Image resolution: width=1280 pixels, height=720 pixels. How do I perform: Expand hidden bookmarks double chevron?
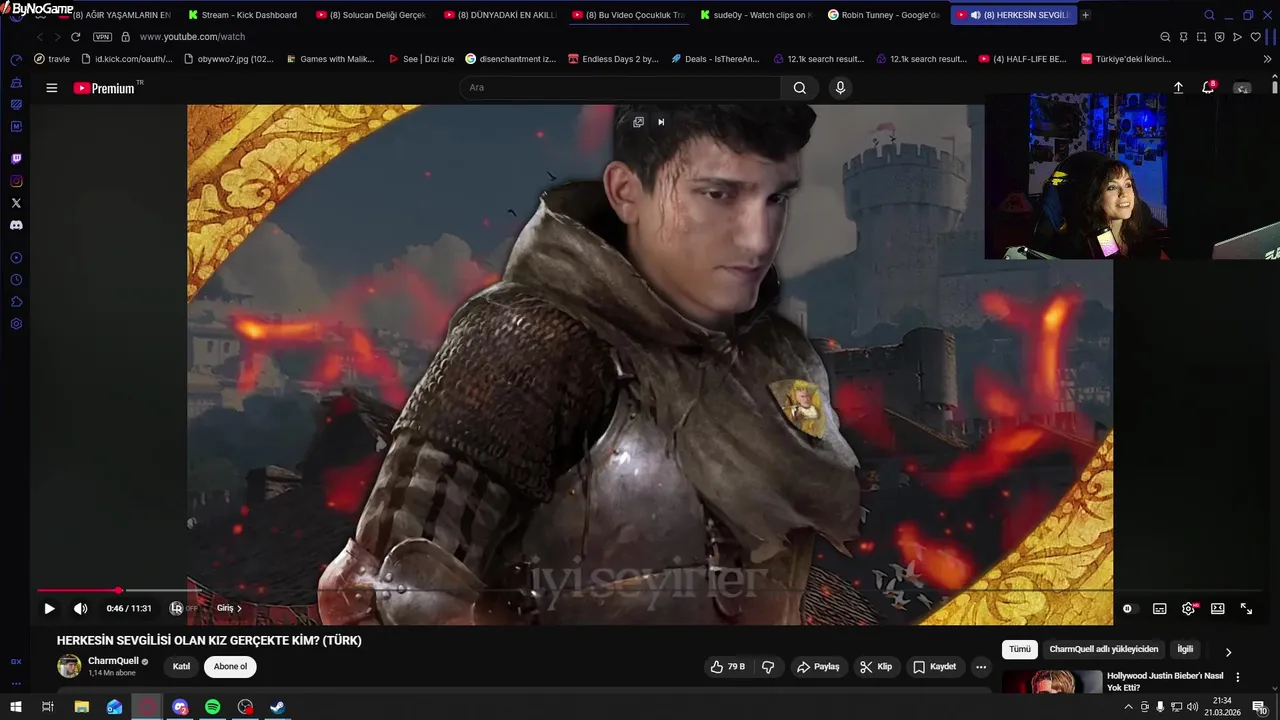(x=1267, y=59)
